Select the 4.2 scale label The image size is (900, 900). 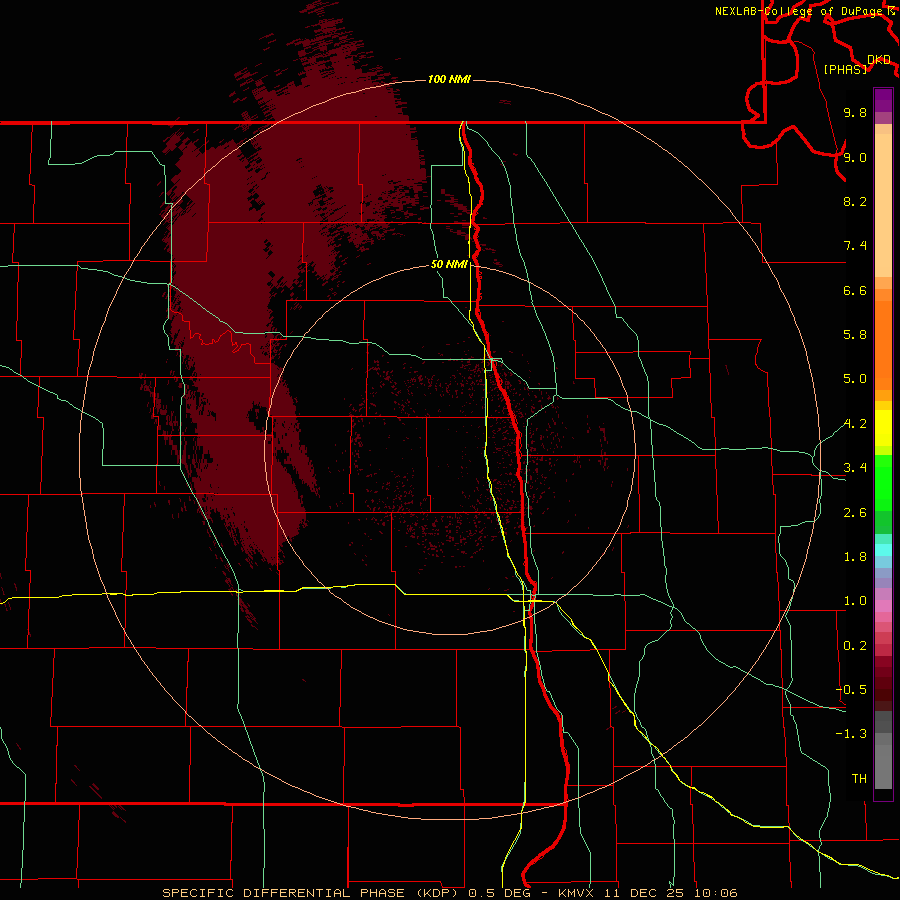click(855, 424)
